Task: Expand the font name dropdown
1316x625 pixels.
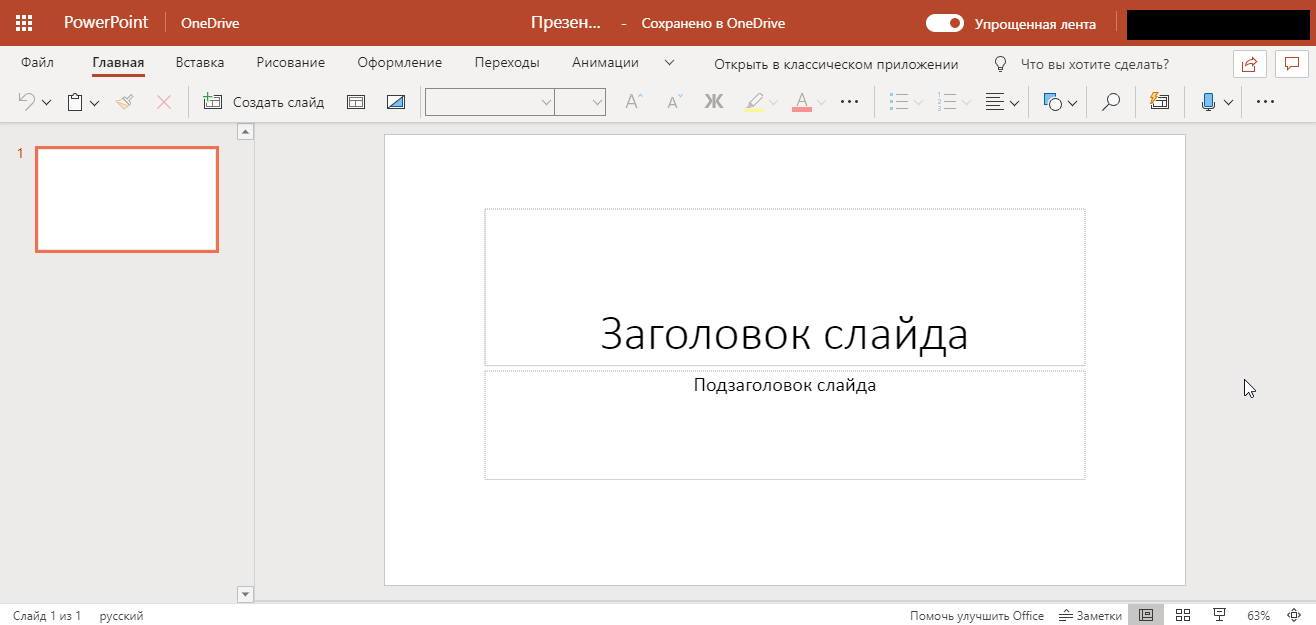Action: [546, 102]
